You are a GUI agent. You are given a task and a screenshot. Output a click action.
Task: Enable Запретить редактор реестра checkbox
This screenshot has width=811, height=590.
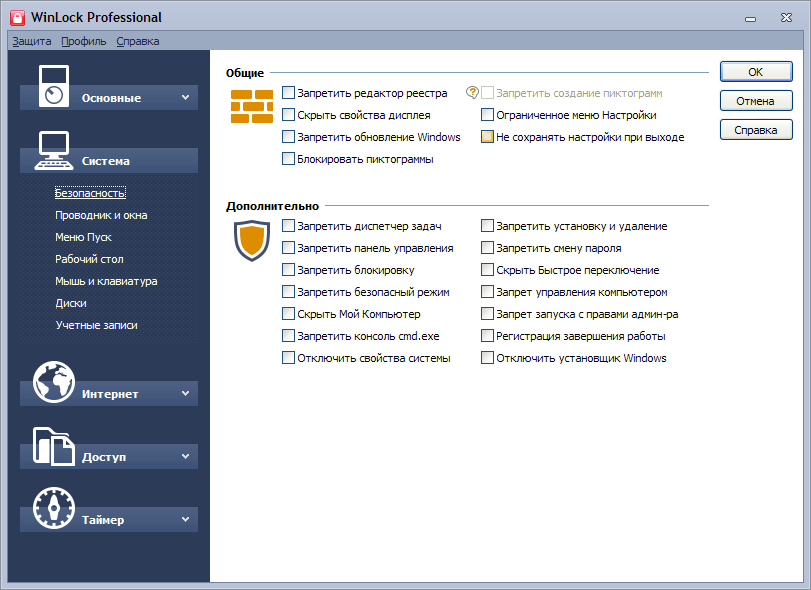pyautogui.click(x=289, y=93)
